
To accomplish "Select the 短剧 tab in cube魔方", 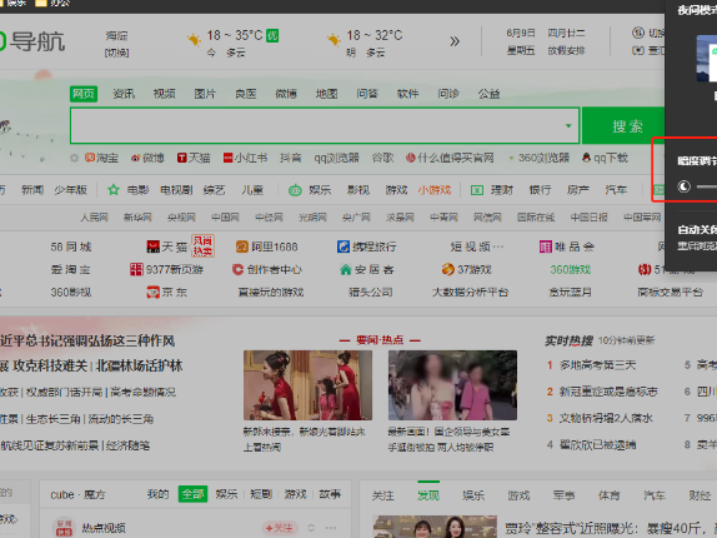I will (x=261, y=494).
